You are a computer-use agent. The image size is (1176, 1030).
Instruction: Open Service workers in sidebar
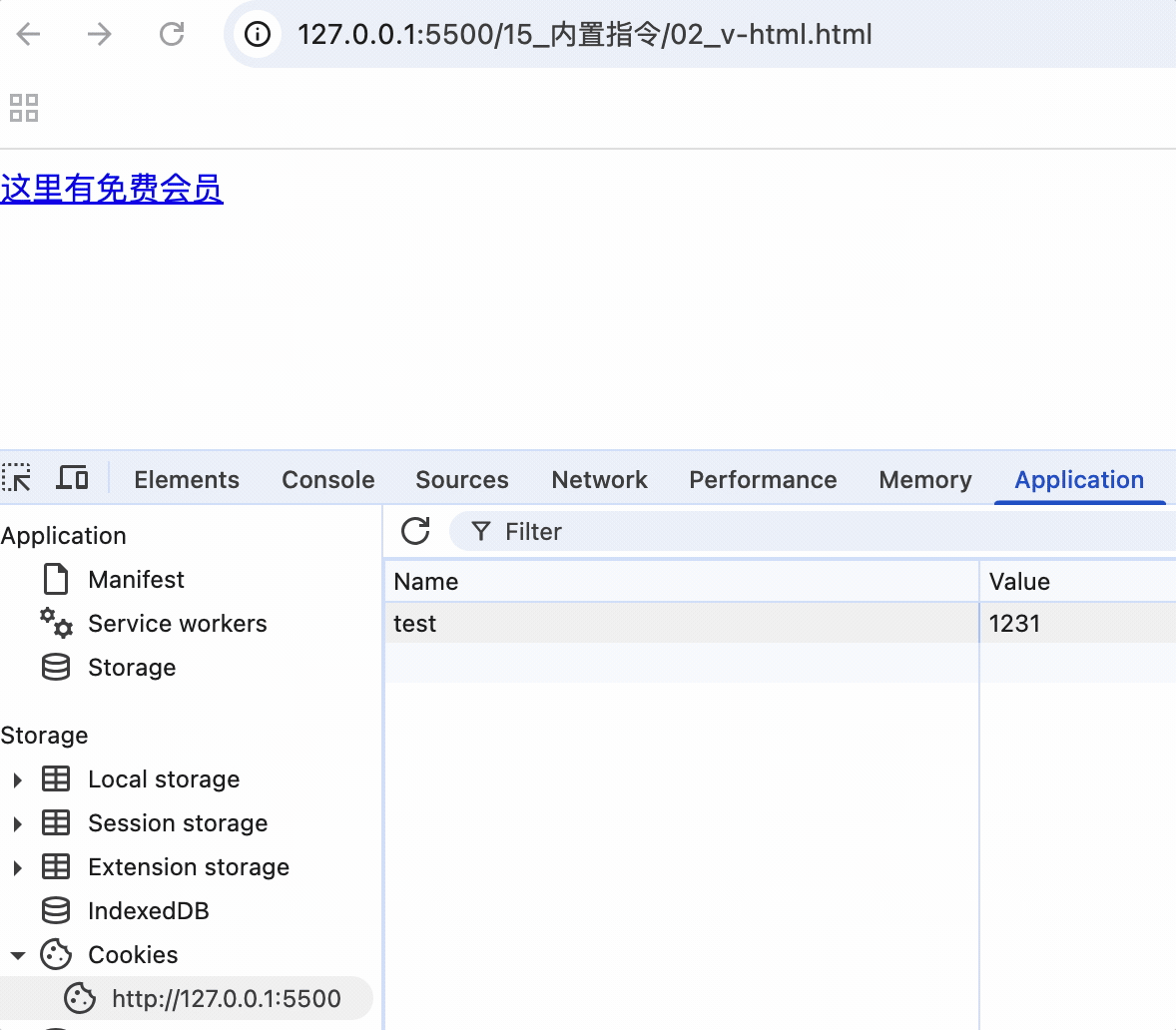[x=177, y=624]
